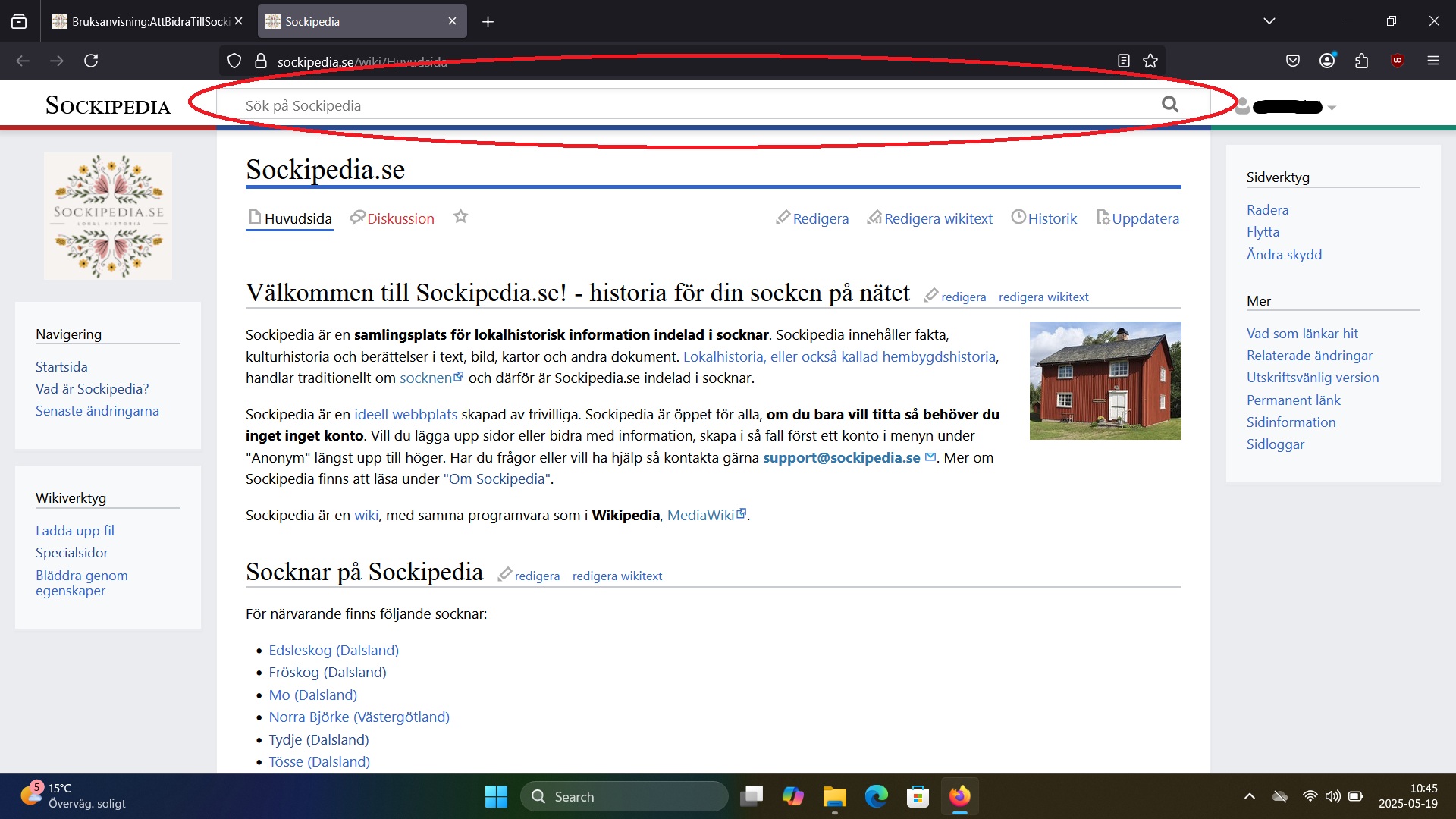Click the Redigera wikitext link
This screenshot has width=1456, height=819.
click(937, 218)
